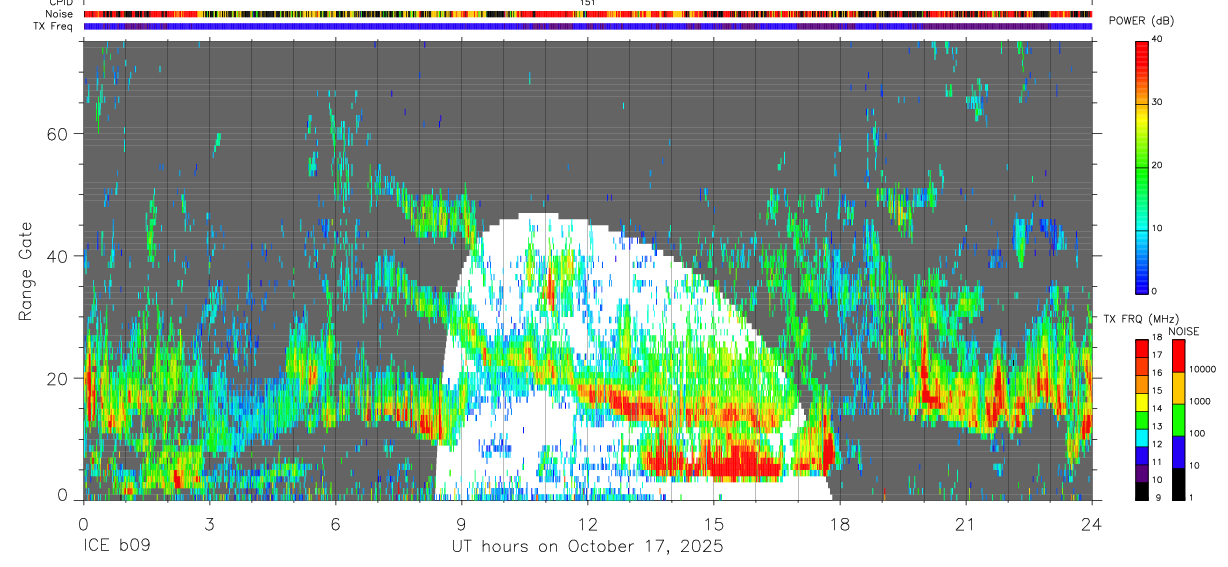Click the 24 hour tick on the time axis
The height and width of the screenshot is (567, 1228).
point(1092,523)
